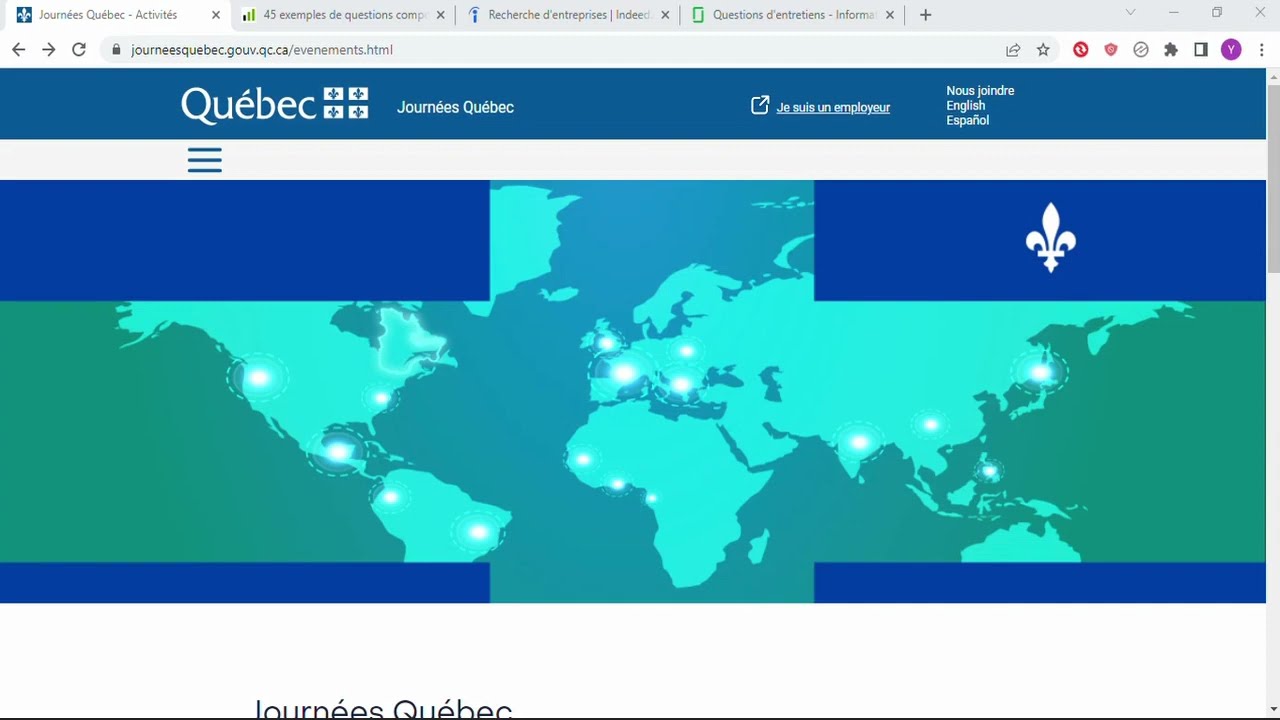Click the share page icon in address bar
The width and height of the screenshot is (1280, 720).
(1013, 49)
